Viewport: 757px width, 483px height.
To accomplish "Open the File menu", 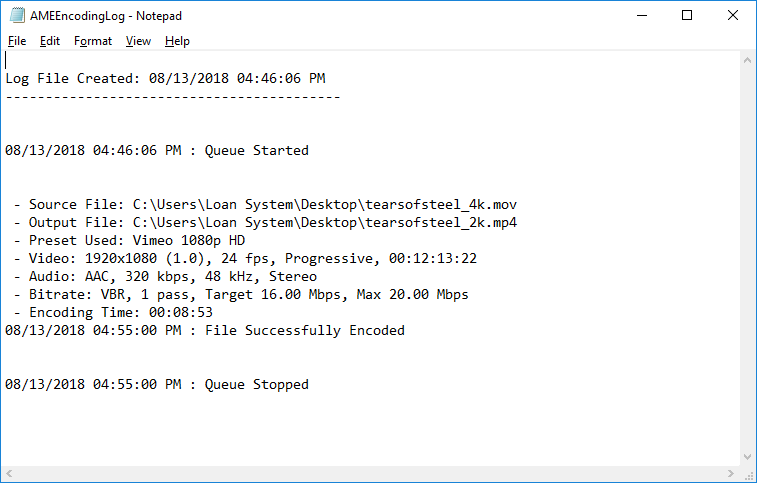I will [17, 41].
